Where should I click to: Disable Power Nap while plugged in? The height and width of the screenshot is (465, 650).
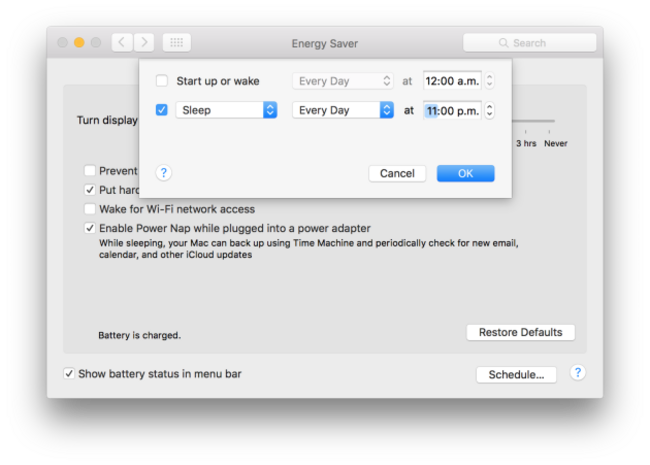90,228
